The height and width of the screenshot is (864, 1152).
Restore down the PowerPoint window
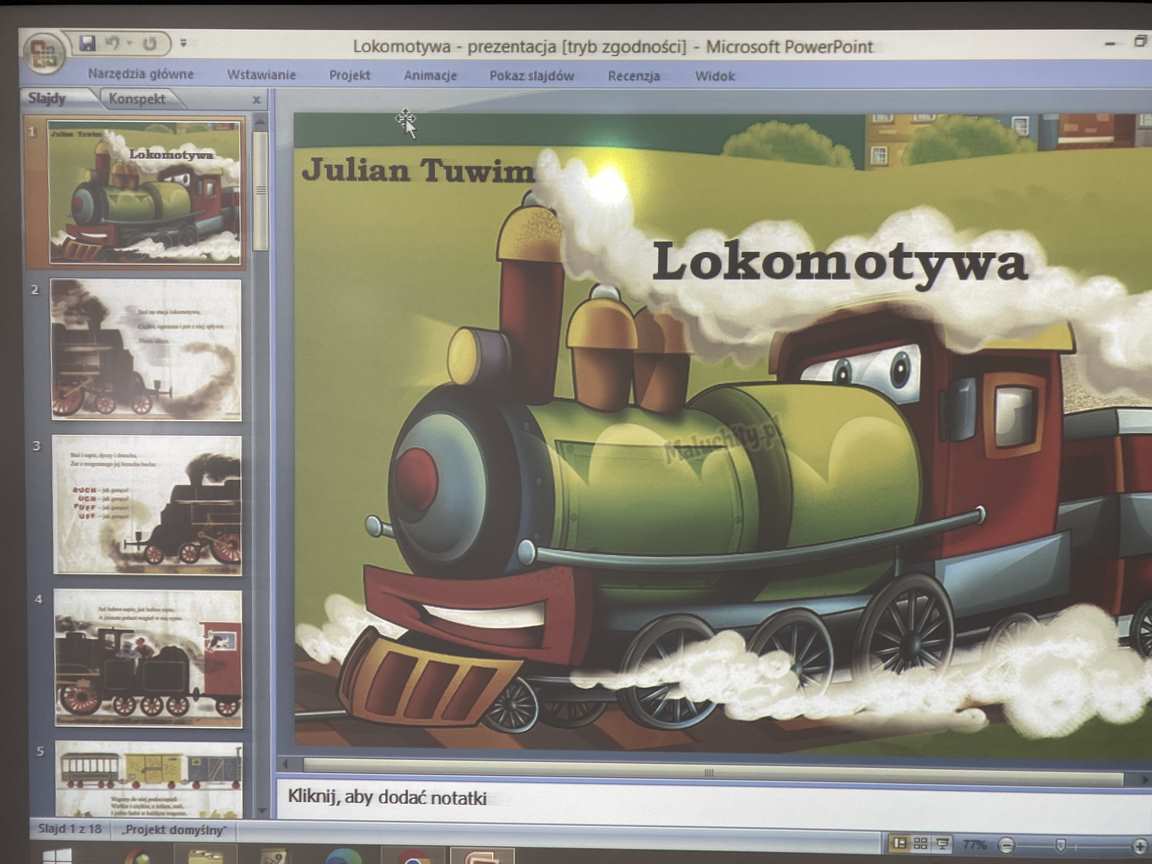click(x=1140, y=41)
